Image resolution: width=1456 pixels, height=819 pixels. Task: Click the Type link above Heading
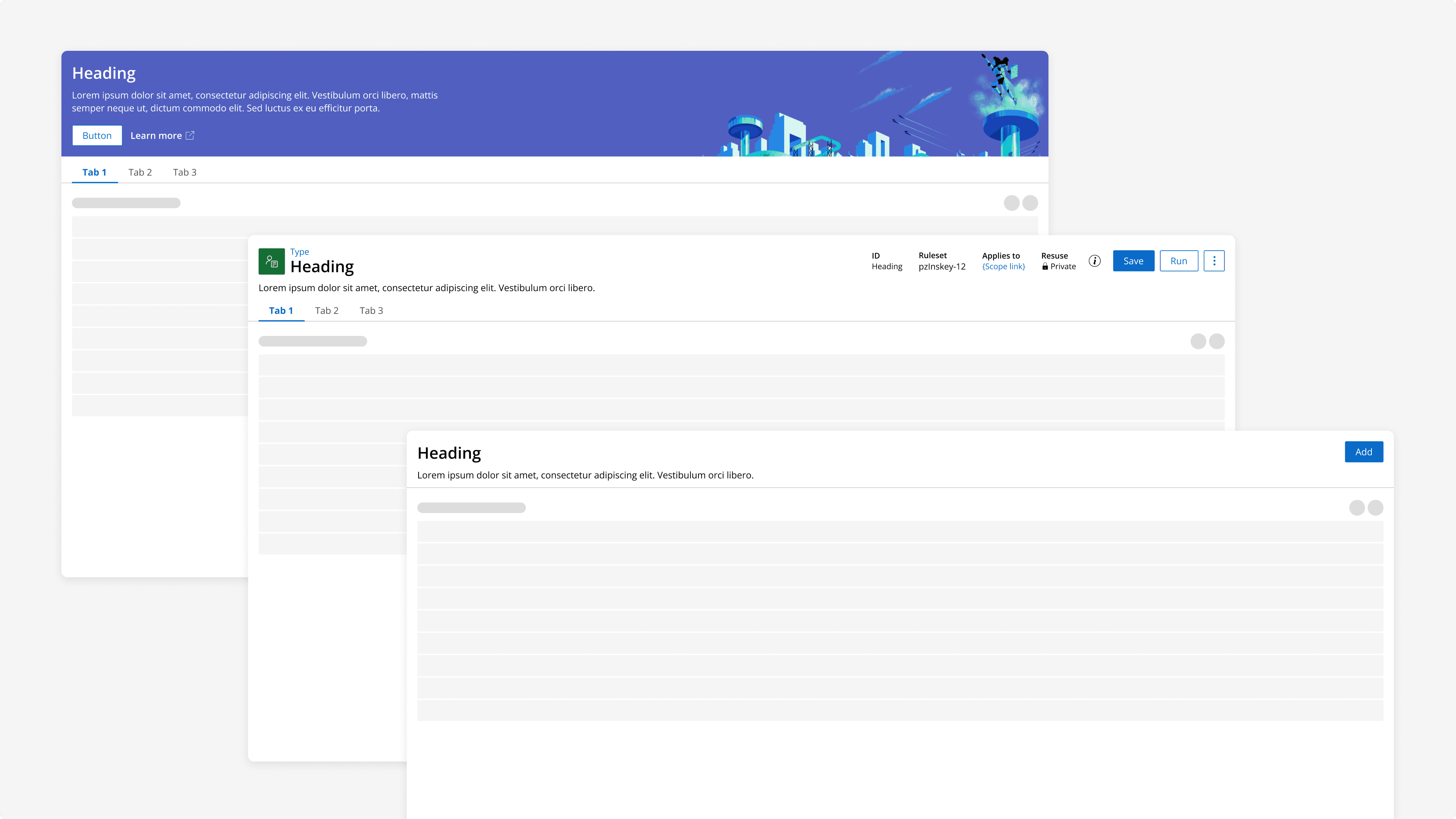300,252
